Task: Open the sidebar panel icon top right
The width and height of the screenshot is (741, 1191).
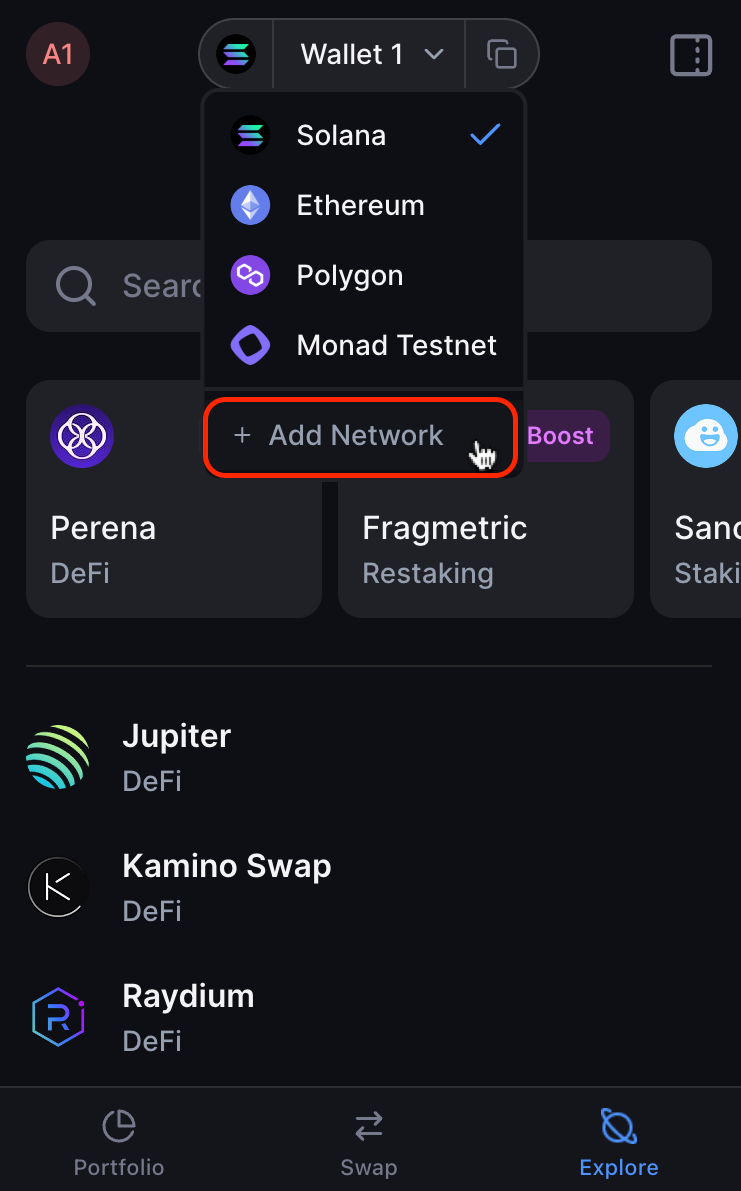Action: [x=690, y=54]
